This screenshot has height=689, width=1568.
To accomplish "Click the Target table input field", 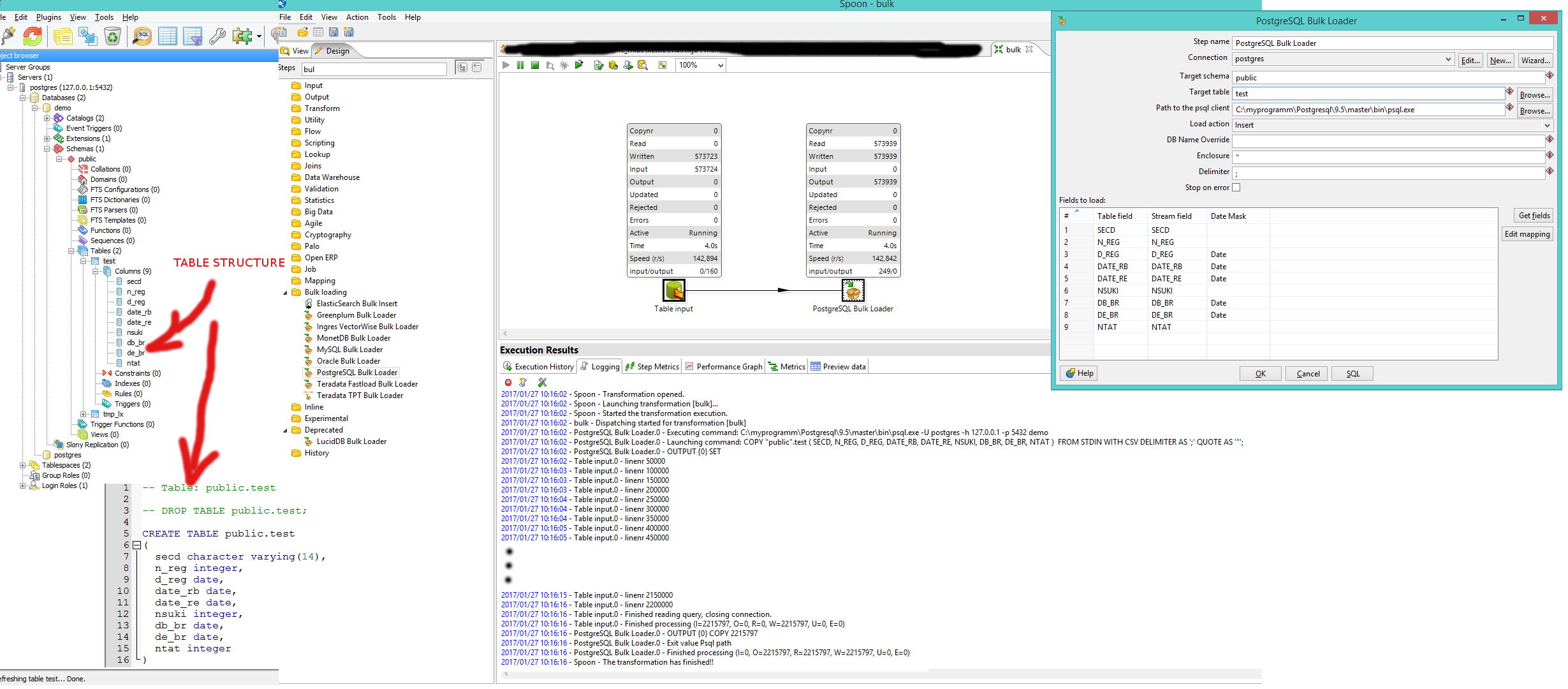I will pyautogui.click(x=1368, y=94).
